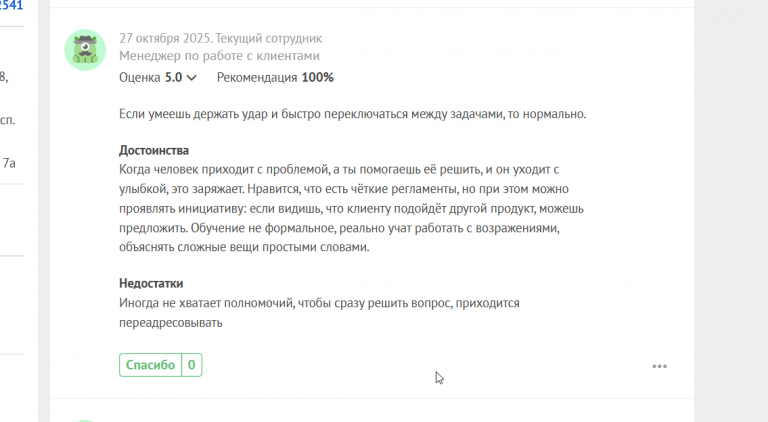
Task: Click the Рекомендация 100% indicator
Action: click(275, 77)
